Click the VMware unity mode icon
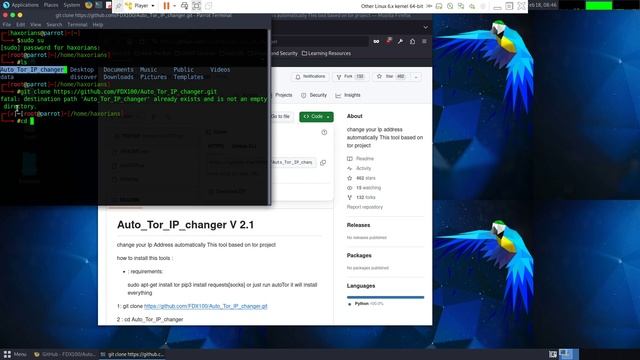The height and width of the screenshot is (360, 640). (208, 6)
